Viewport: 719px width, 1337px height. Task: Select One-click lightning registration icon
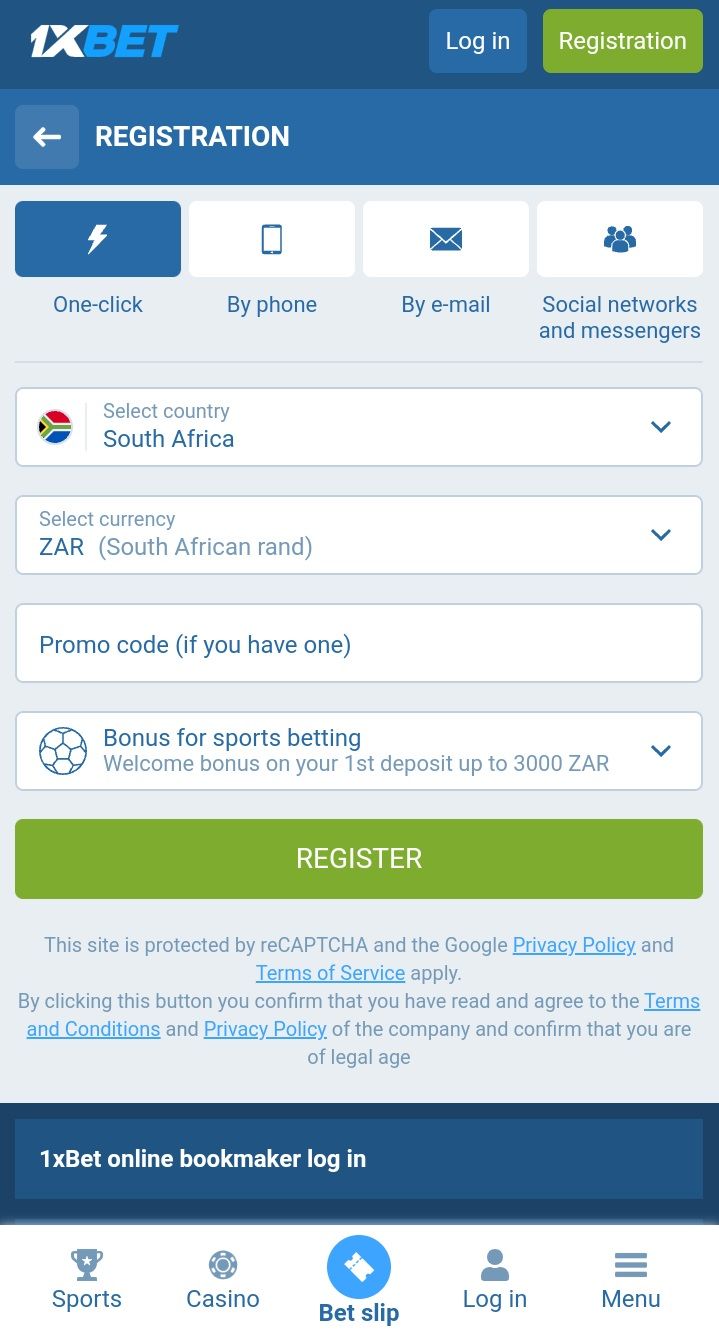point(98,239)
